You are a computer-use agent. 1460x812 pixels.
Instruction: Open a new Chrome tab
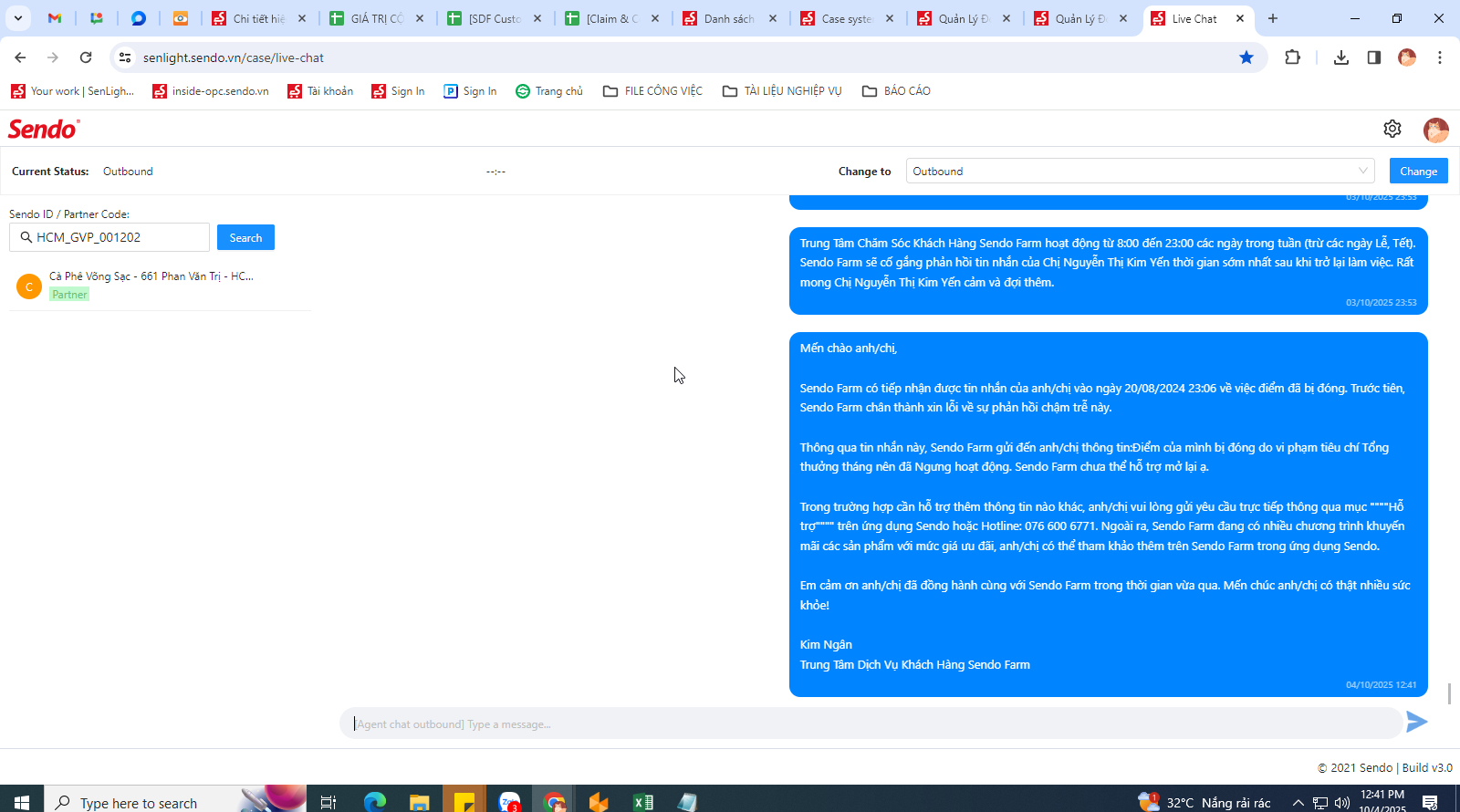point(1273,18)
